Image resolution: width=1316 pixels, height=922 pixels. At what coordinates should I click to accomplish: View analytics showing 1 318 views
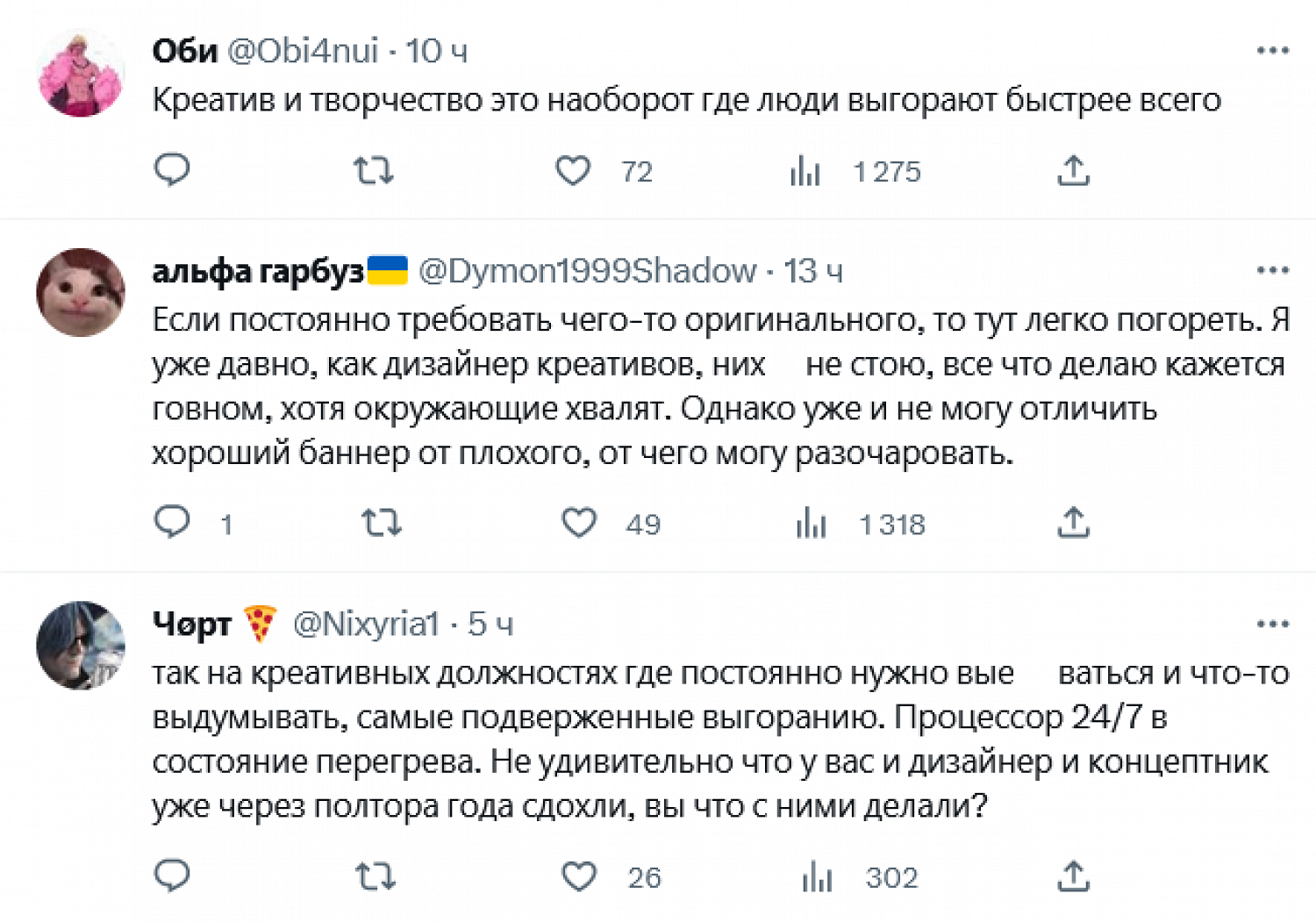[x=812, y=524]
